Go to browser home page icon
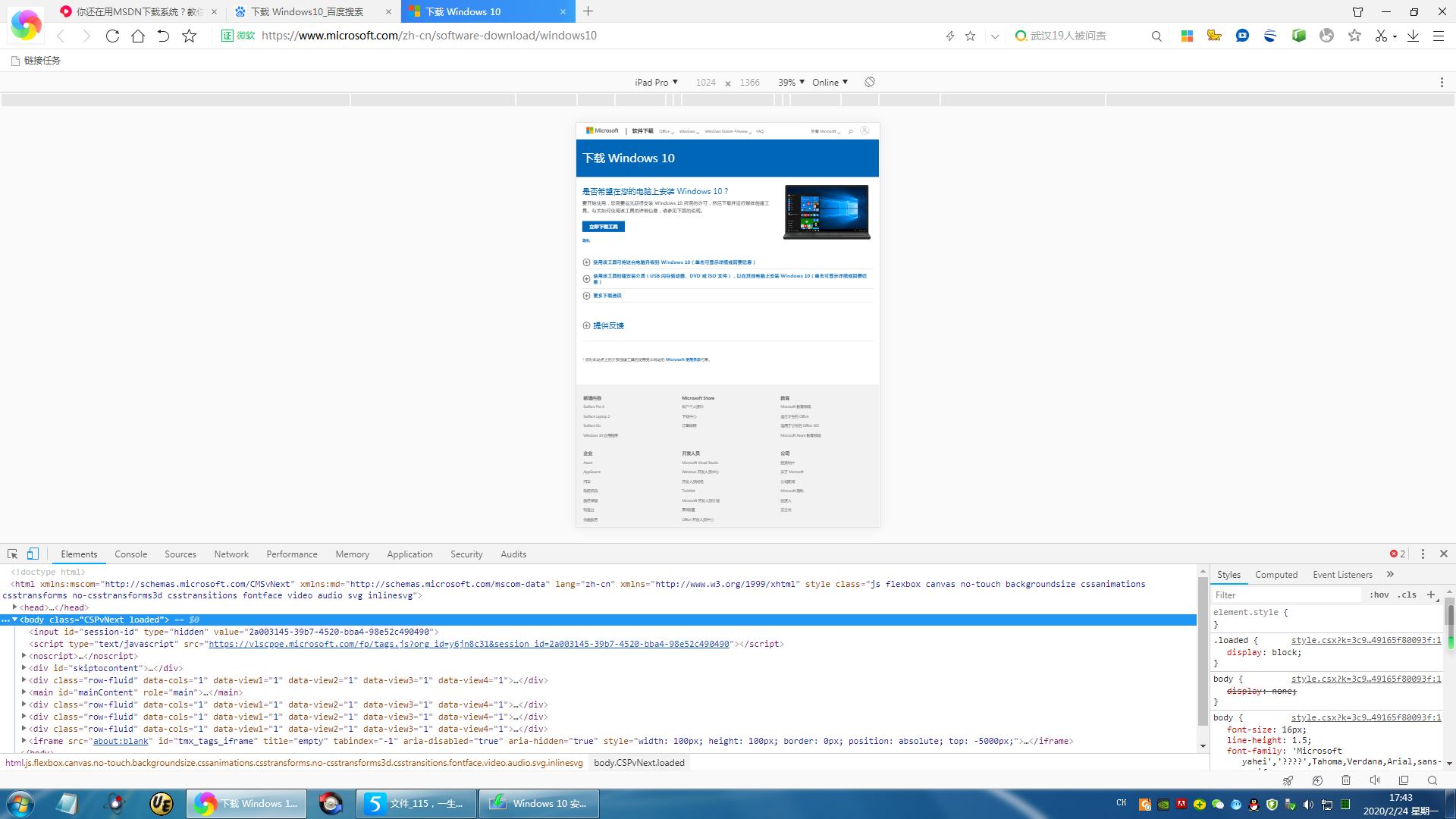 coord(138,36)
